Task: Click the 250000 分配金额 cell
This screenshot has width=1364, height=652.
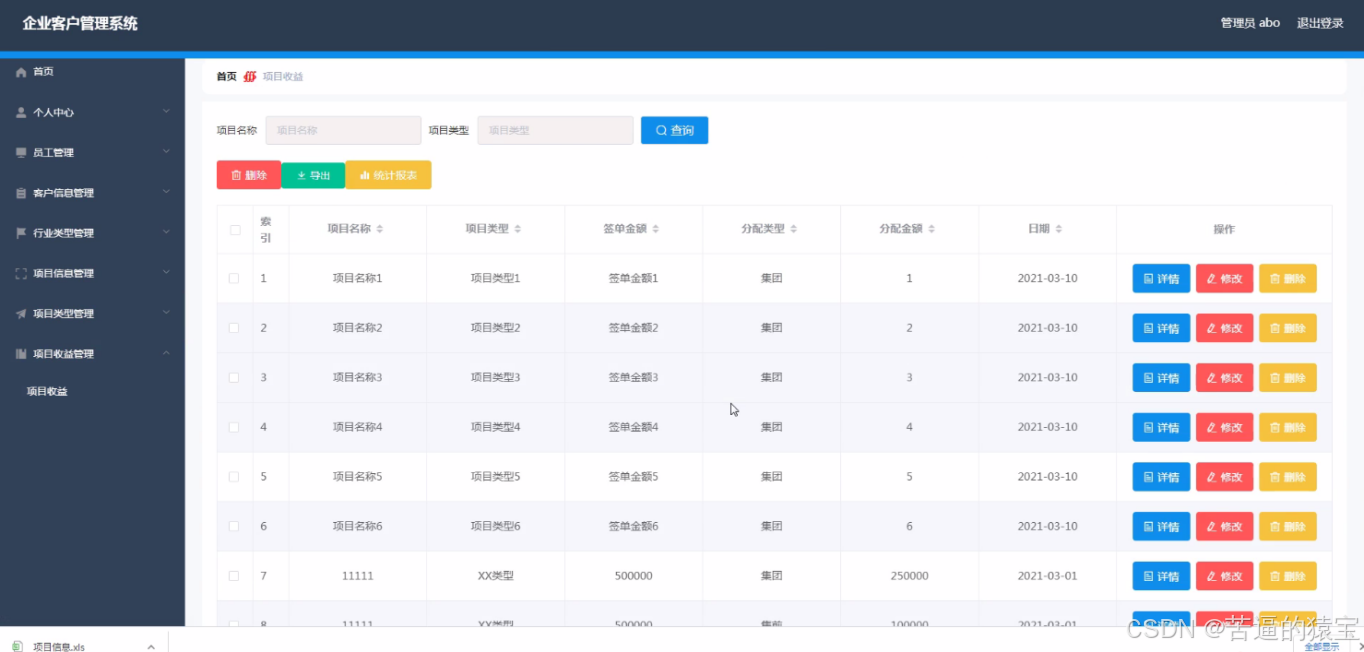Action: tap(909, 576)
